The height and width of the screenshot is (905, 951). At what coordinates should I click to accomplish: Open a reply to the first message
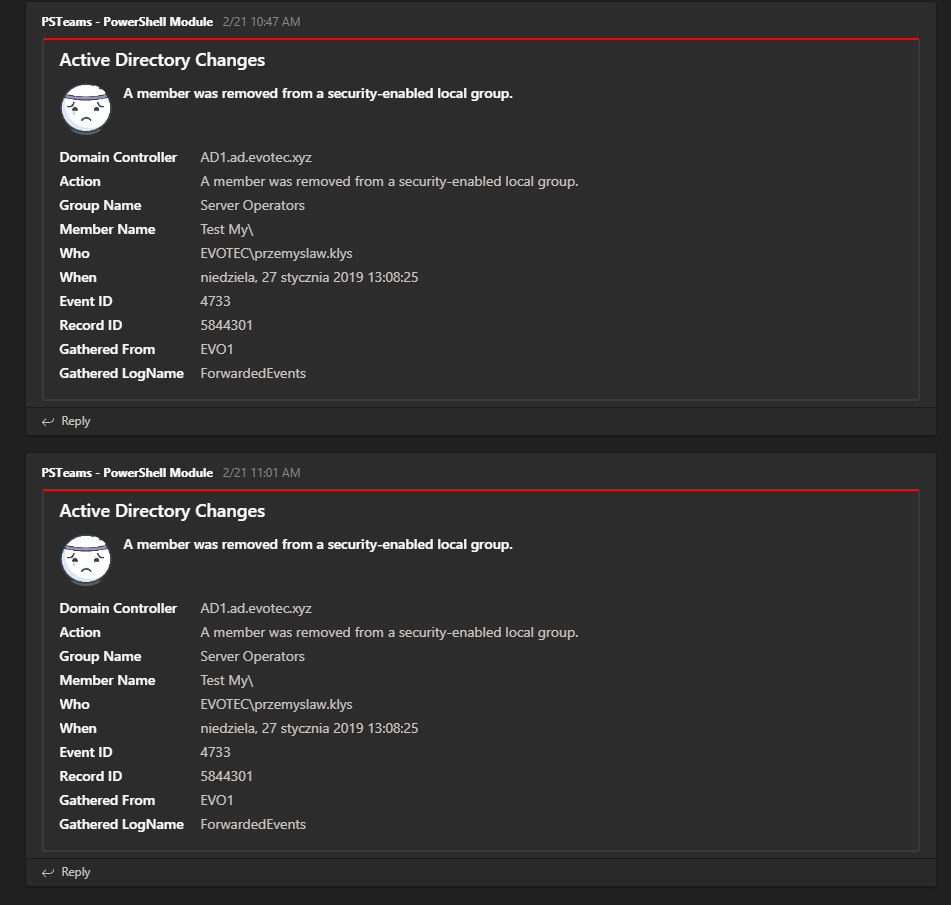click(x=75, y=421)
